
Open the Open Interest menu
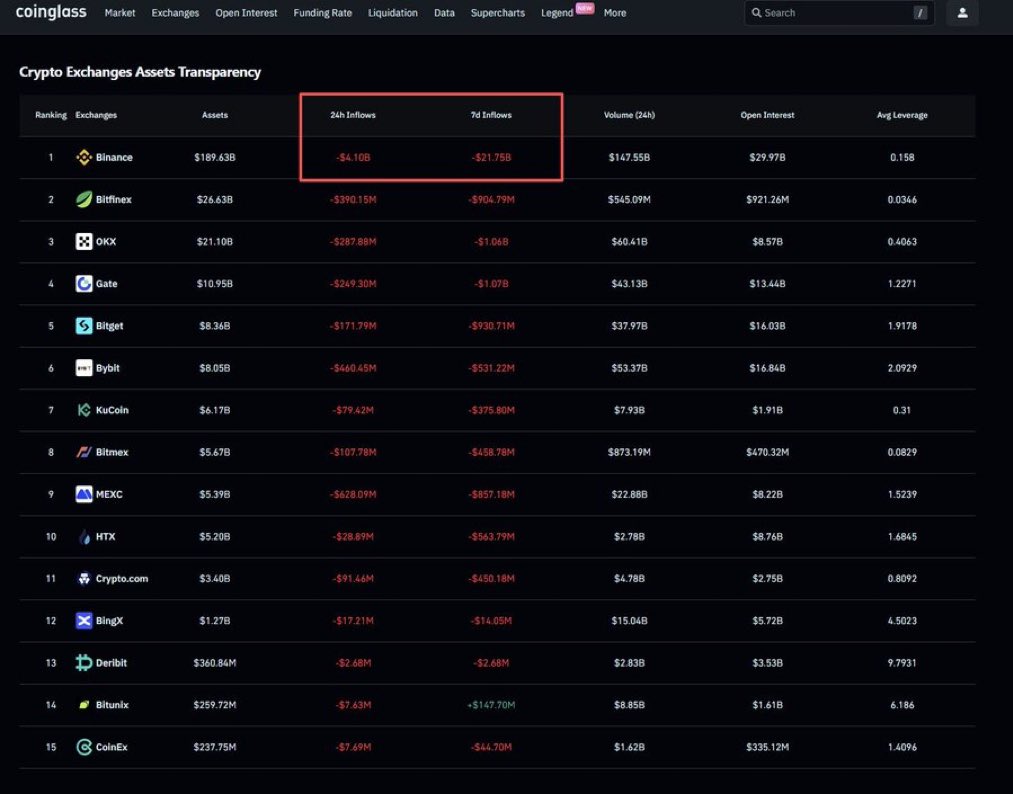(x=246, y=13)
